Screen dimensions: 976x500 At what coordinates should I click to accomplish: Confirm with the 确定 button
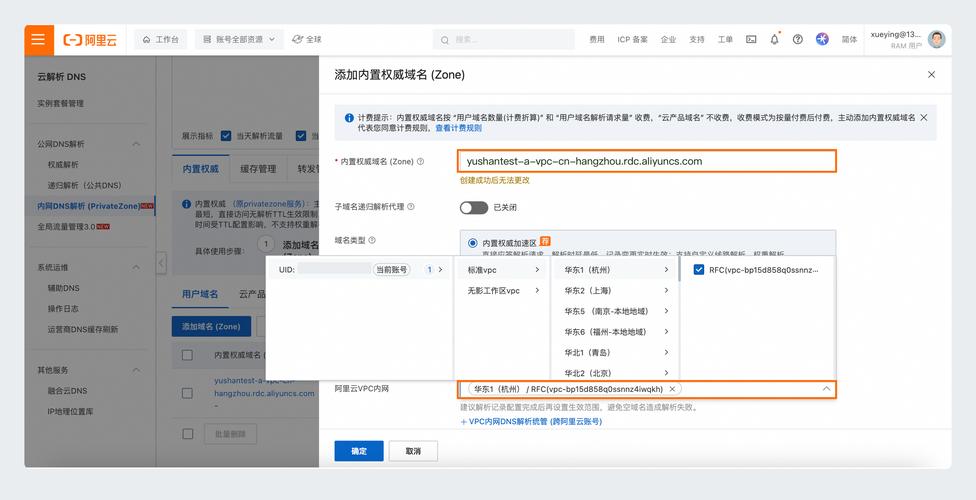tap(359, 451)
